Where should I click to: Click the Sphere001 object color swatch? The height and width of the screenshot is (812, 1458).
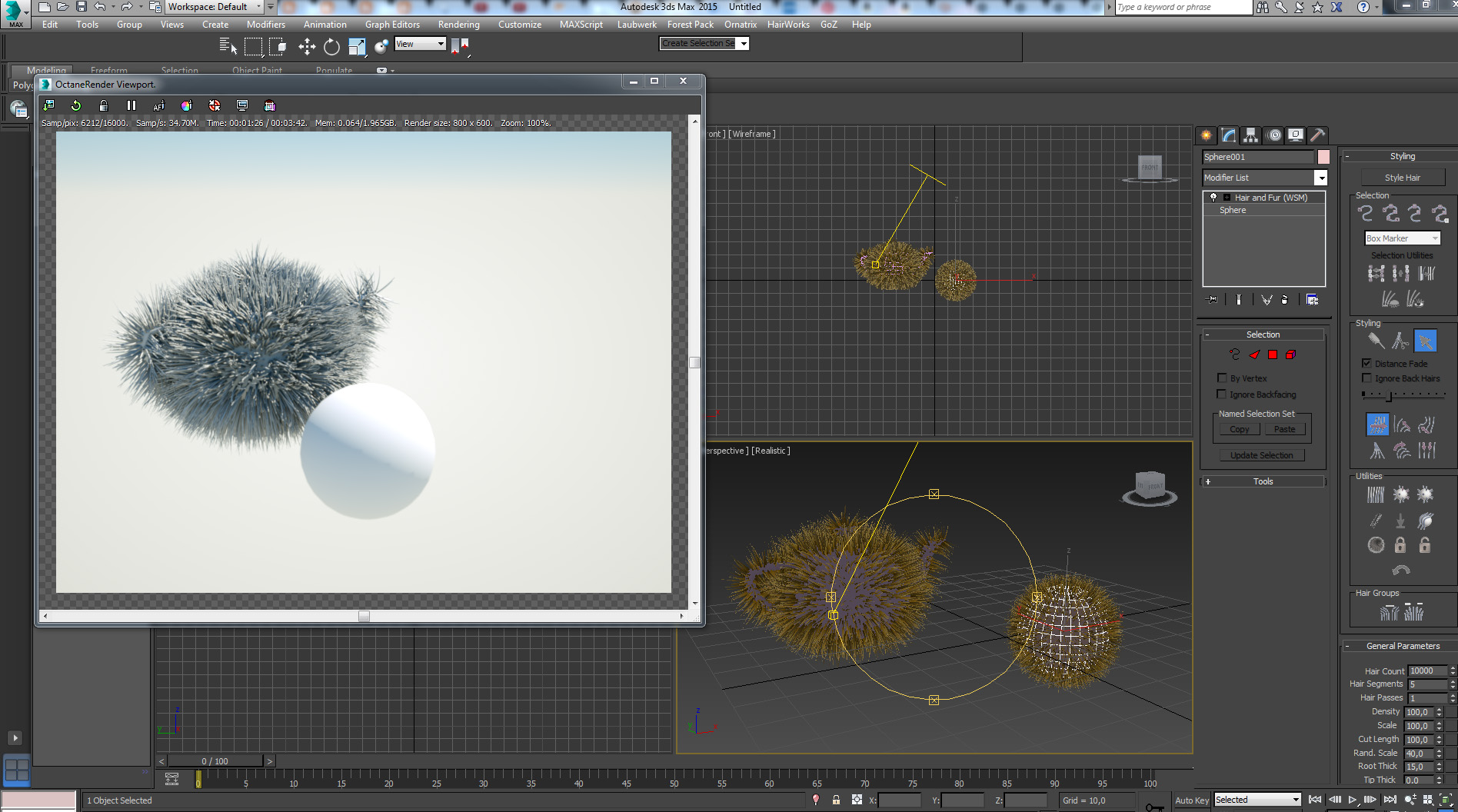[1323, 157]
